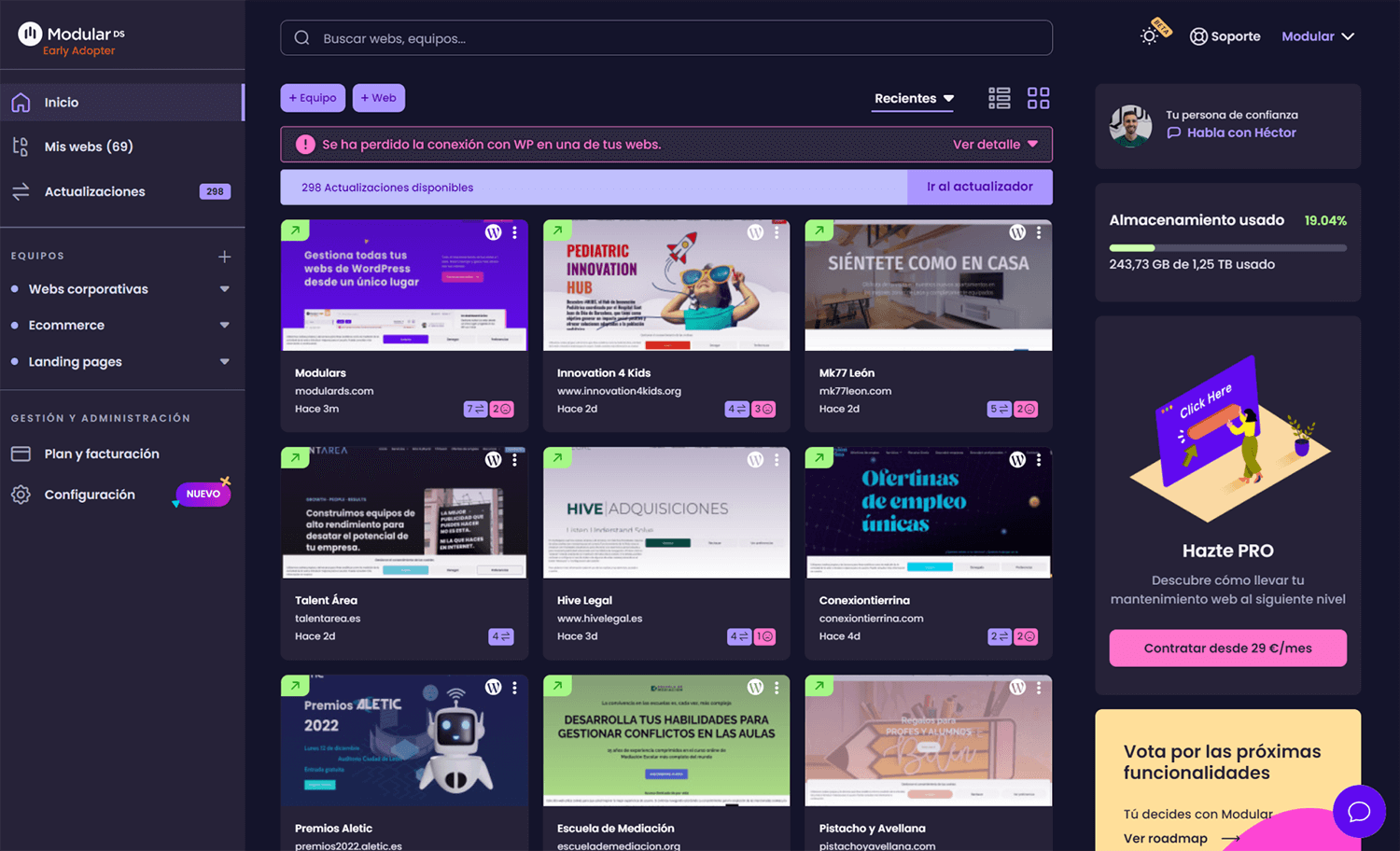Click the 7 updates badge on Modulars
The height and width of the screenshot is (851, 1400).
point(476,409)
